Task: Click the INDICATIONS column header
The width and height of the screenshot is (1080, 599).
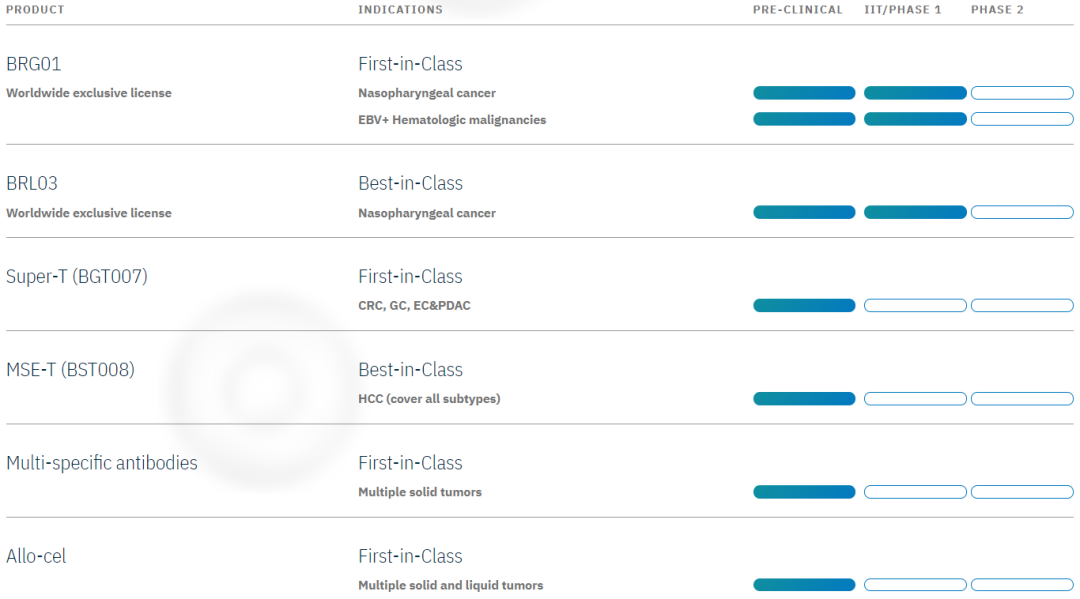Action: 400,10
